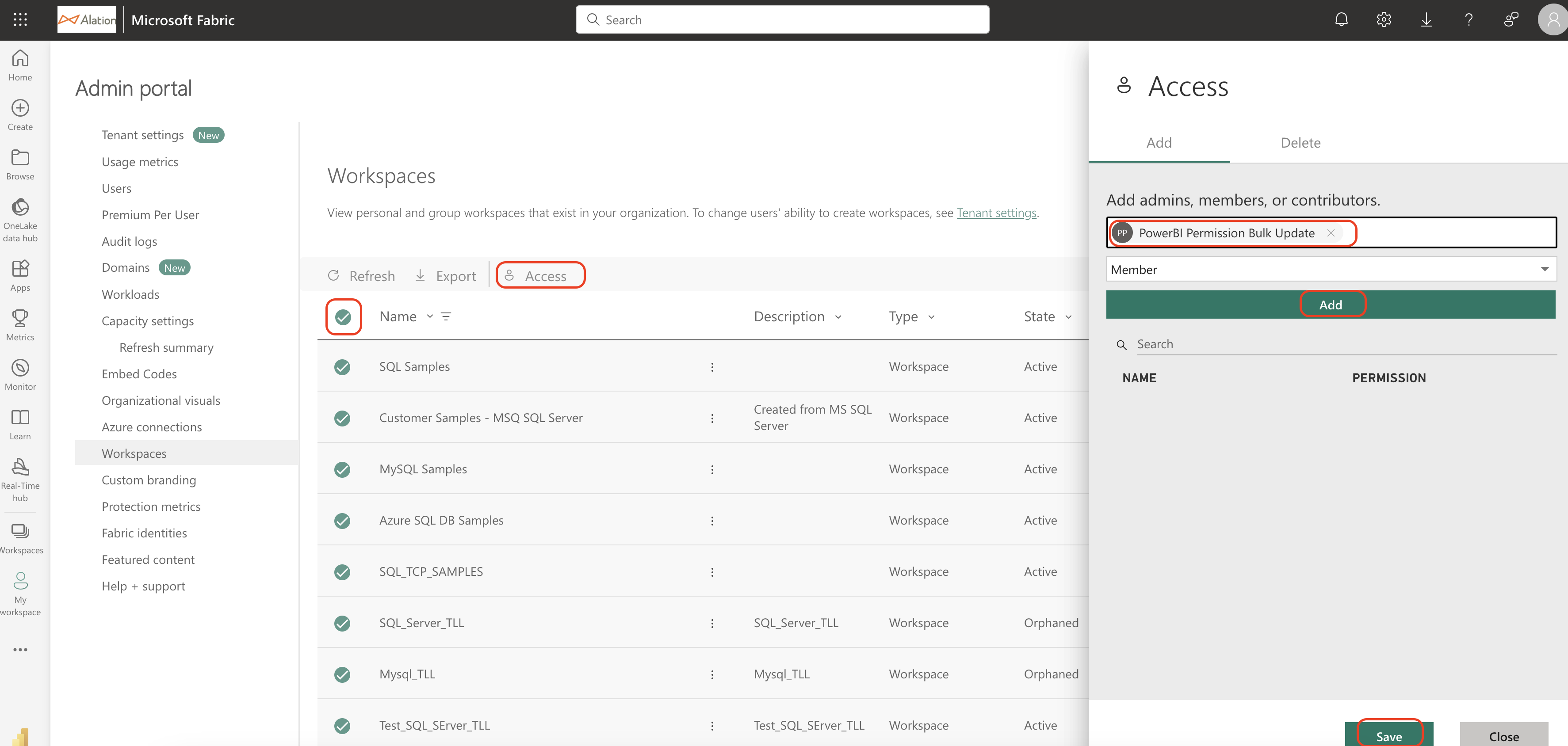Screen dimensions: 1568x746
Task: Deselect the SQL_Server_TLL workspace
Action: (342, 623)
